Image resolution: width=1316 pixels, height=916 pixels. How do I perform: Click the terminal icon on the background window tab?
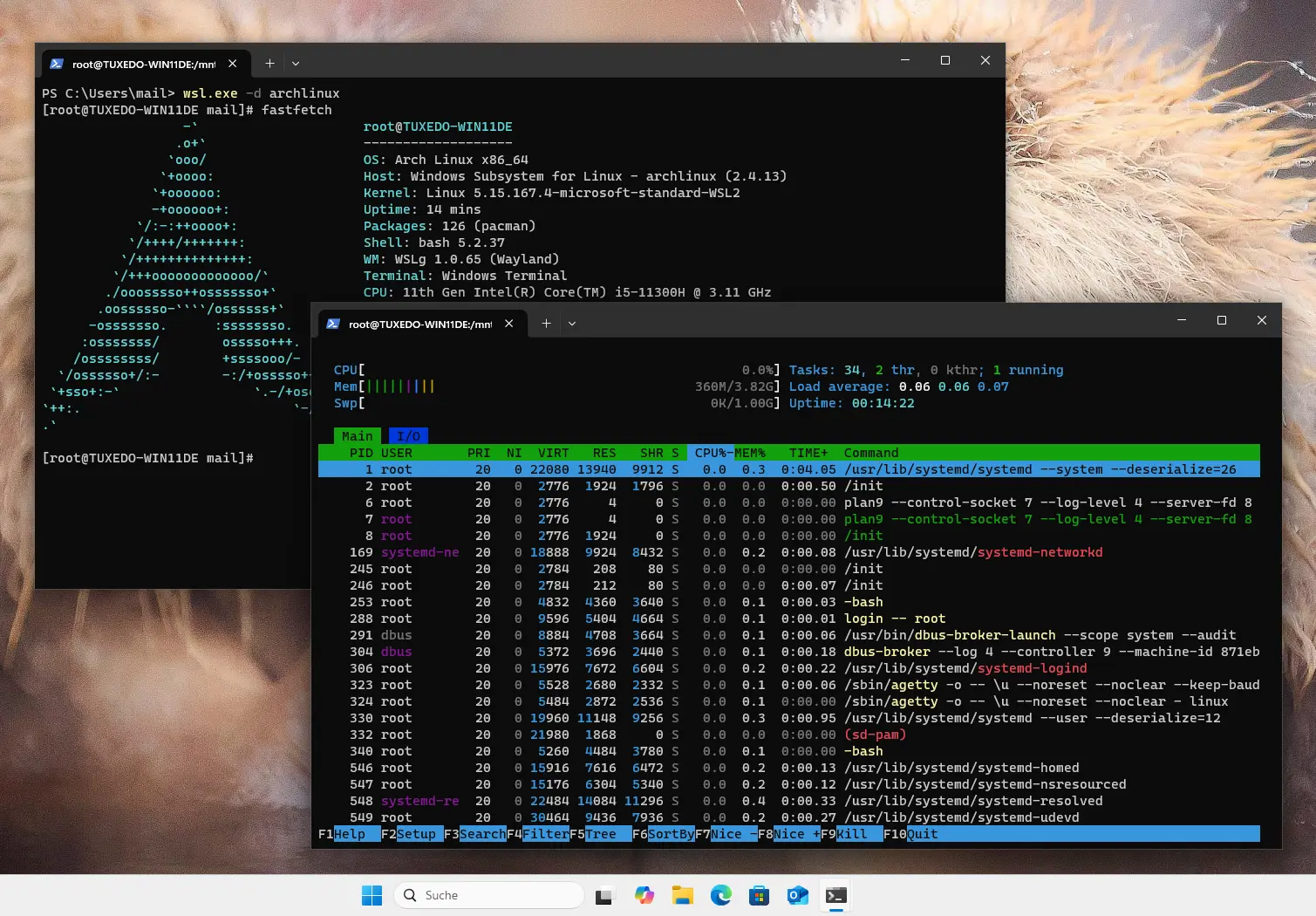pos(57,63)
